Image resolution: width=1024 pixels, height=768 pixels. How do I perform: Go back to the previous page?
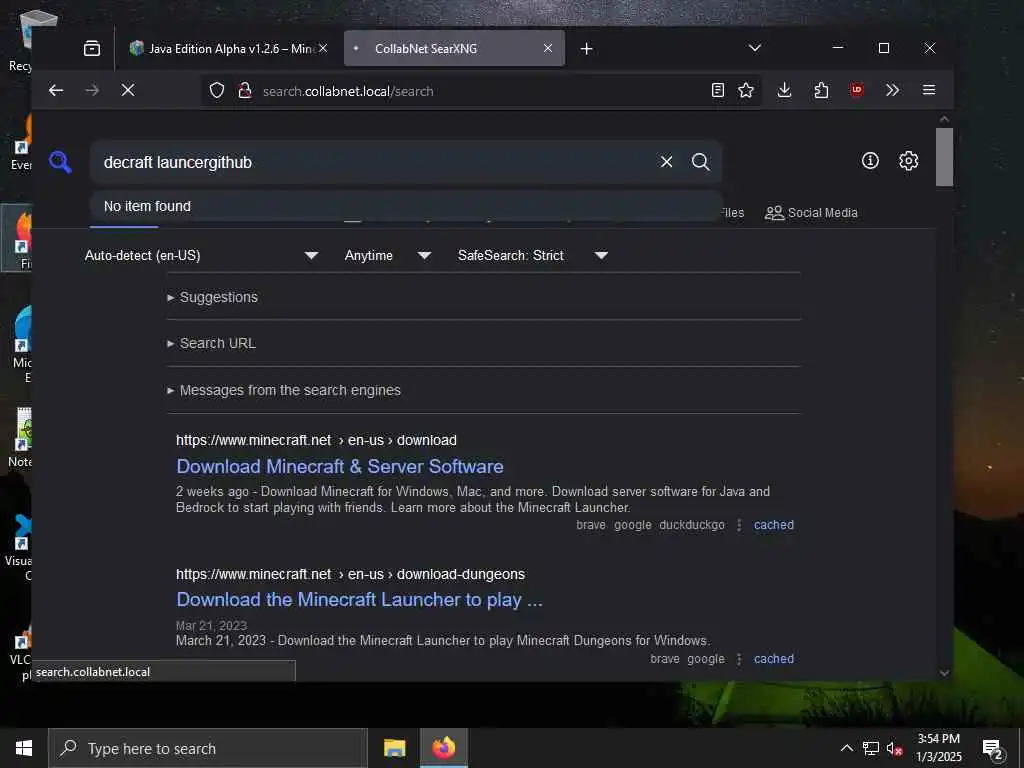coord(56,90)
